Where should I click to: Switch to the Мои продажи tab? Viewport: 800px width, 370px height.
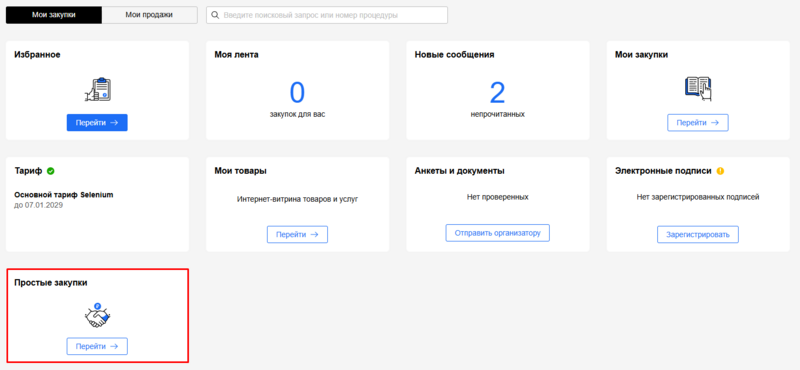(x=149, y=15)
